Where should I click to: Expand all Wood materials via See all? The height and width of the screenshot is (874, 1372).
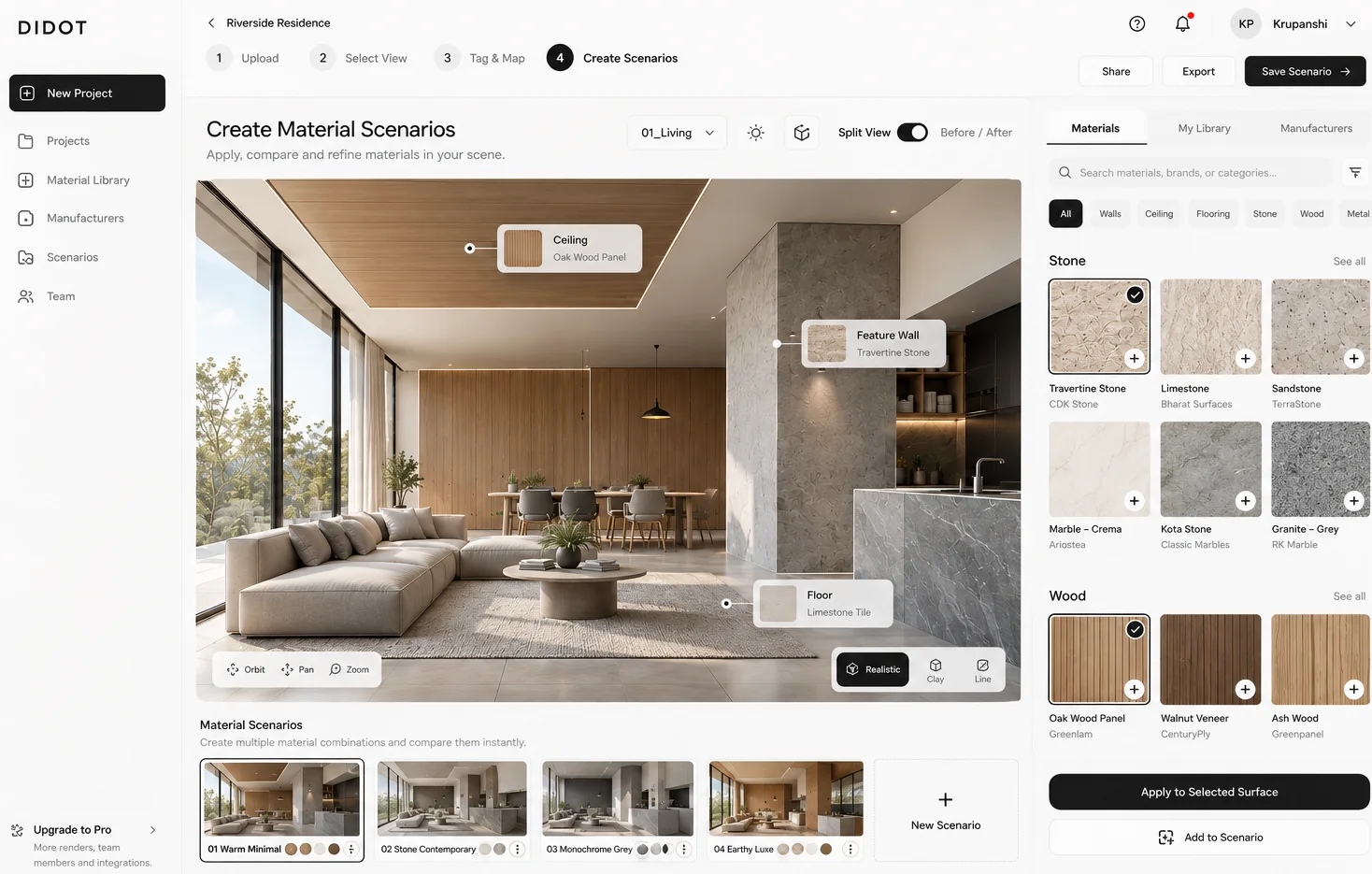[1349, 596]
